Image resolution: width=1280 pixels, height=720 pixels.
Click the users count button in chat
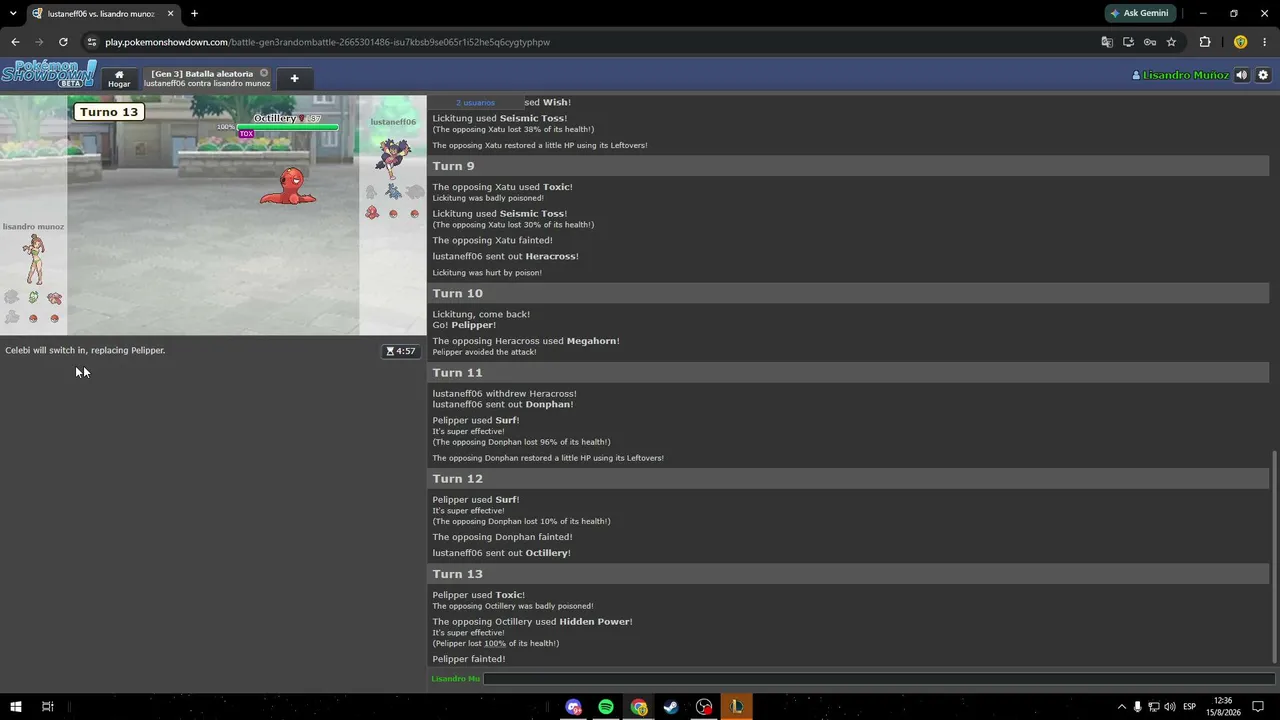[x=475, y=102]
